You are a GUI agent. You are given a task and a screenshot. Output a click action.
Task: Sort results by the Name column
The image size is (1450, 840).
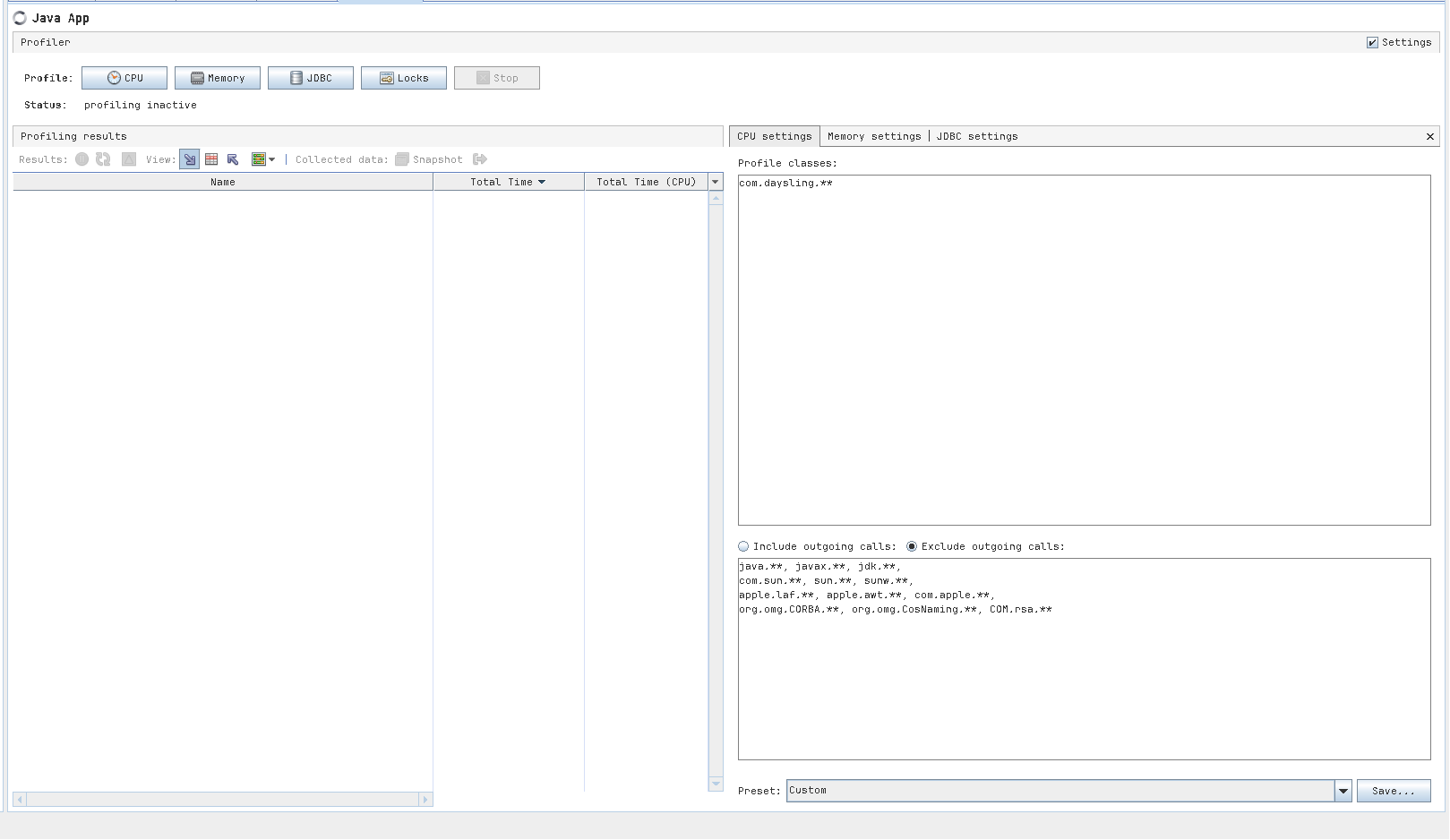[223, 182]
